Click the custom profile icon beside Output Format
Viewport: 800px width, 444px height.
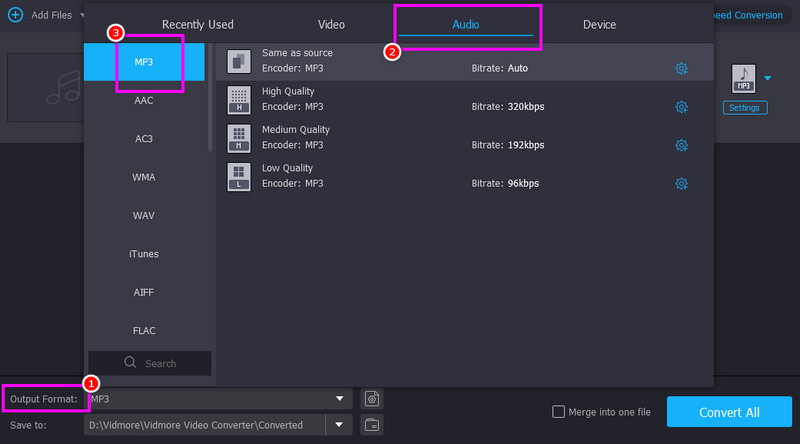click(372, 399)
